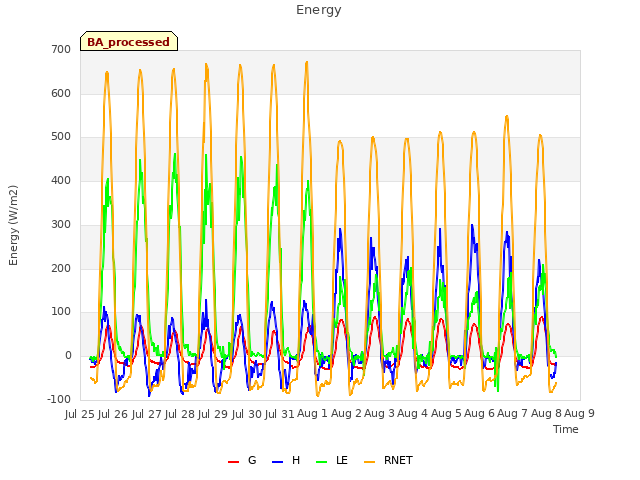Click the orange RNET legend swatch
The image size is (640, 480).
[369, 462]
